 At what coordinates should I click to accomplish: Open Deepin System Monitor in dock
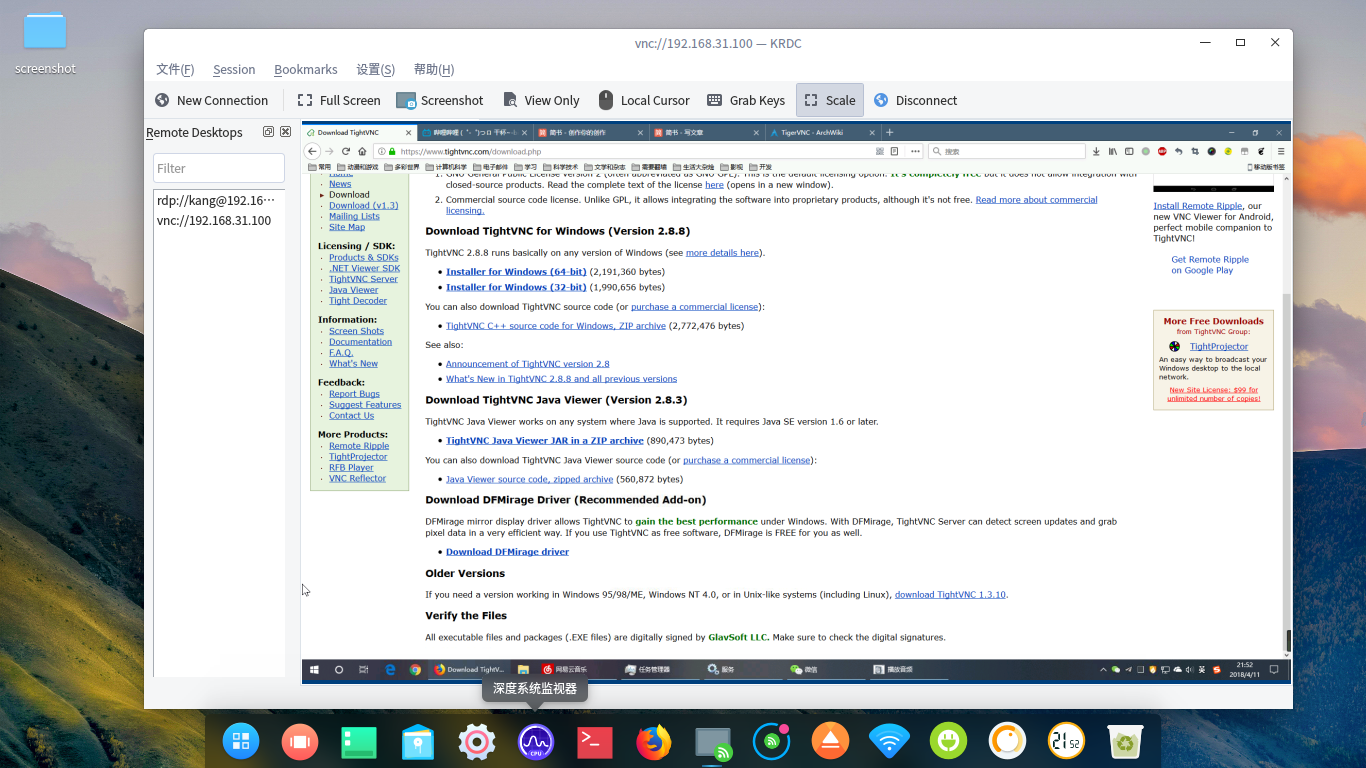pos(535,741)
